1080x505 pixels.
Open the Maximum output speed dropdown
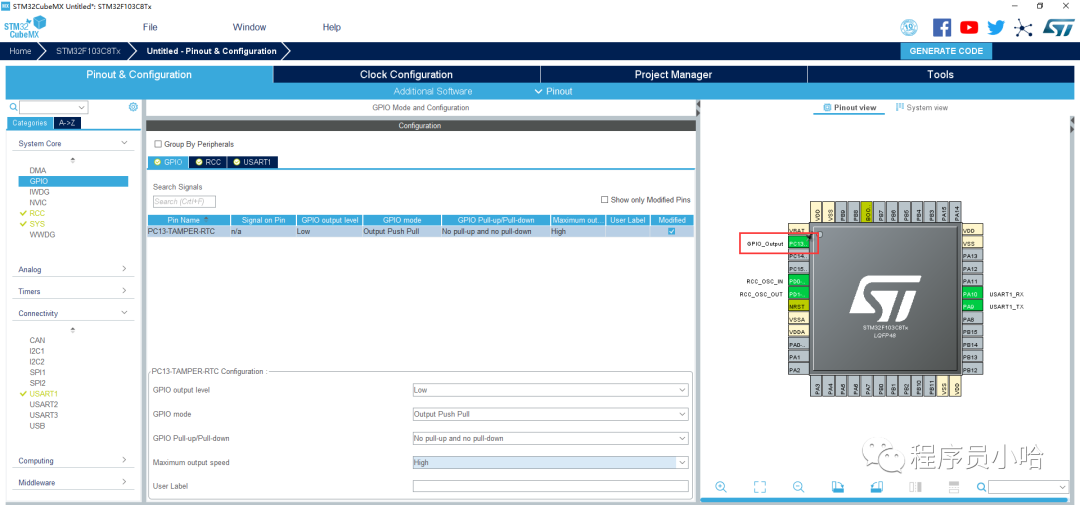(x=550, y=463)
